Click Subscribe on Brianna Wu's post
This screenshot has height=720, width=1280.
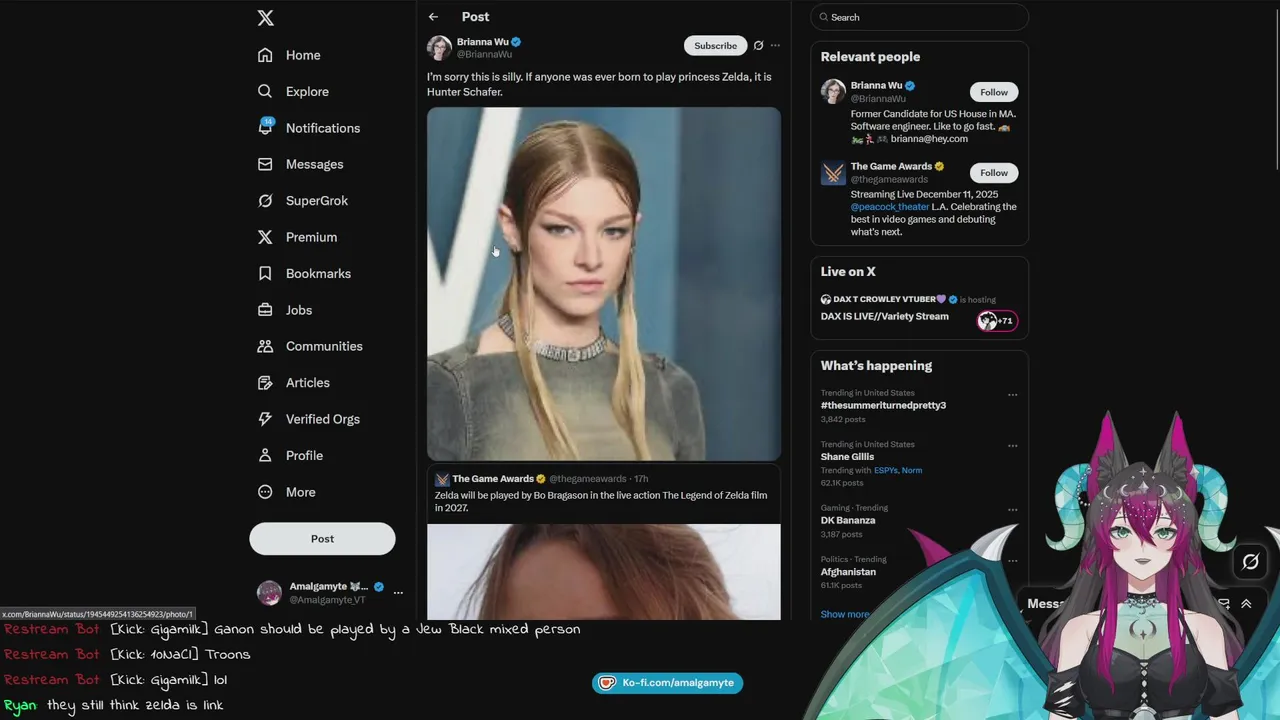(715, 46)
